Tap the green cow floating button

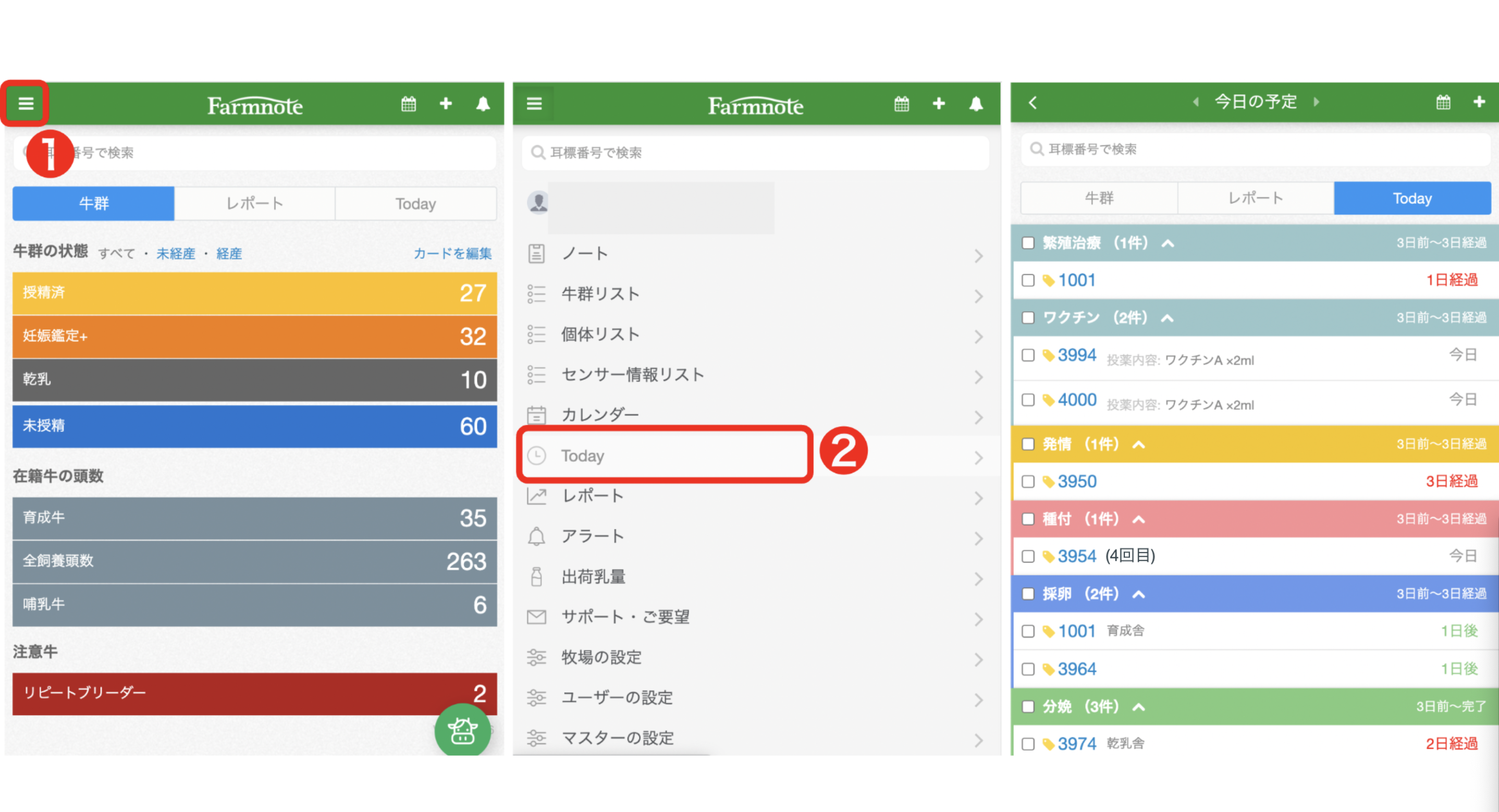[x=463, y=730]
